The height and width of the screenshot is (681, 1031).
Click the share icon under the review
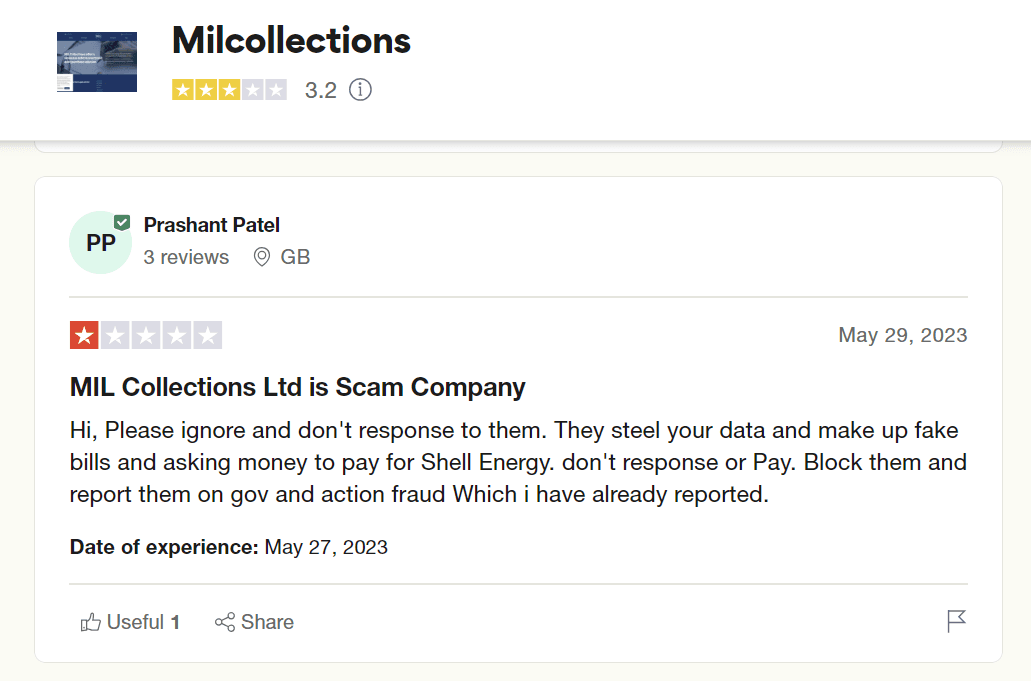(225, 622)
